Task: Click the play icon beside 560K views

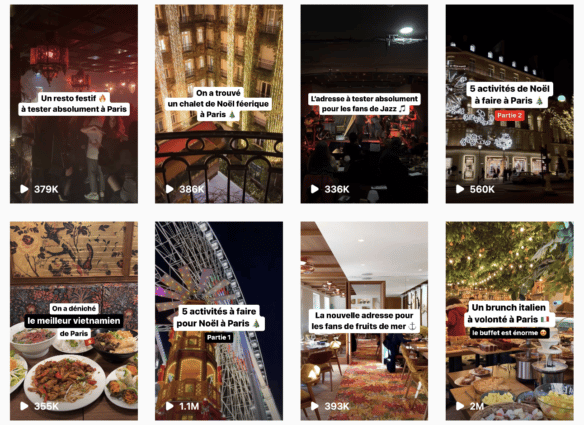Action: [460, 189]
